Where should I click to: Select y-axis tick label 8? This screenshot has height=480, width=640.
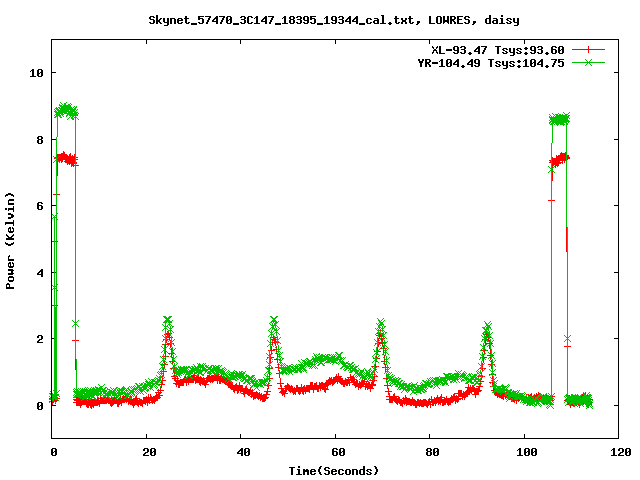pos(40,140)
